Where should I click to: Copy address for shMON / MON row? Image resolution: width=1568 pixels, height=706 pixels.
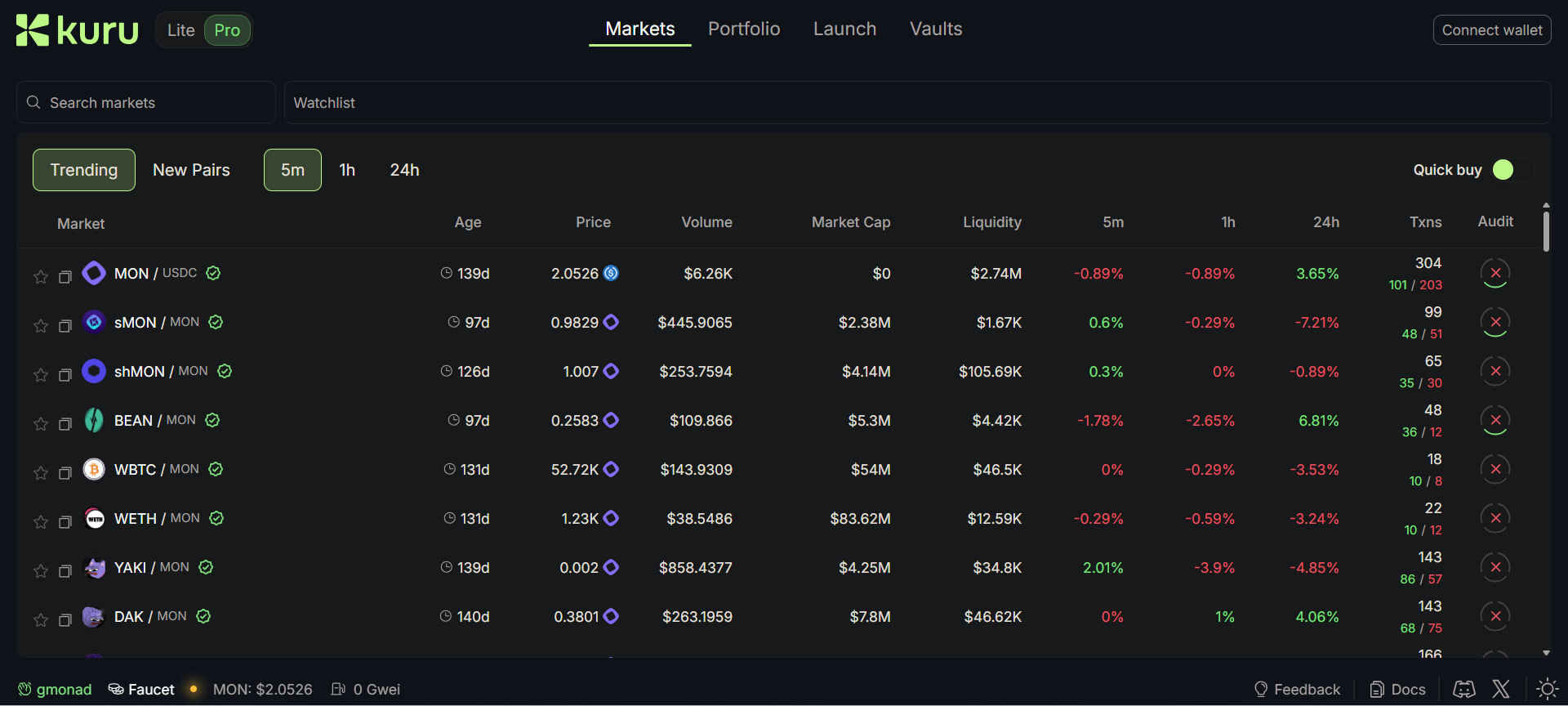(65, 375)
